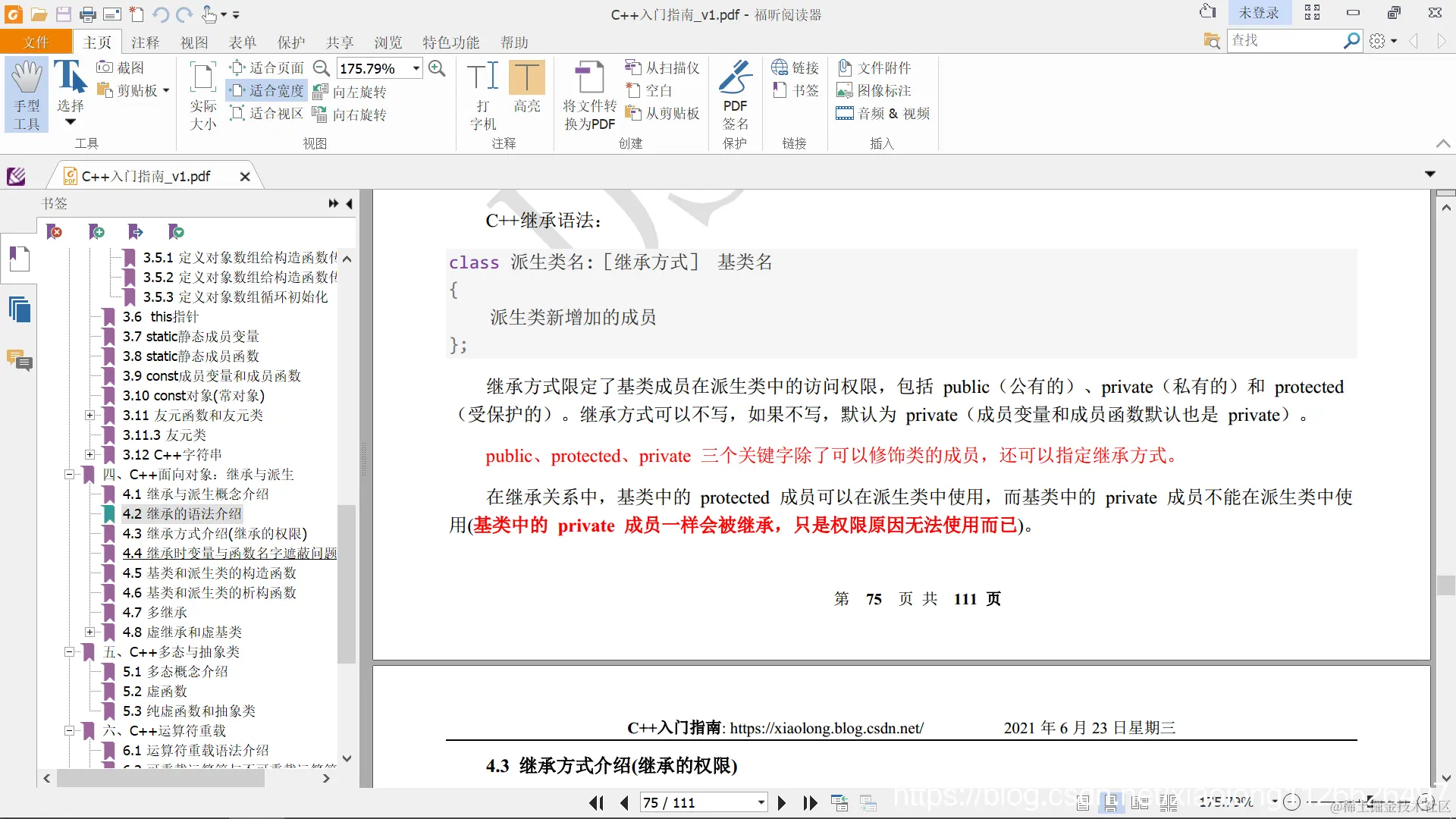Click the Snapshot (截图) tool
The height and width of the screenshot is (819, 1456).
pyautogui.click(x=121, y=67)
